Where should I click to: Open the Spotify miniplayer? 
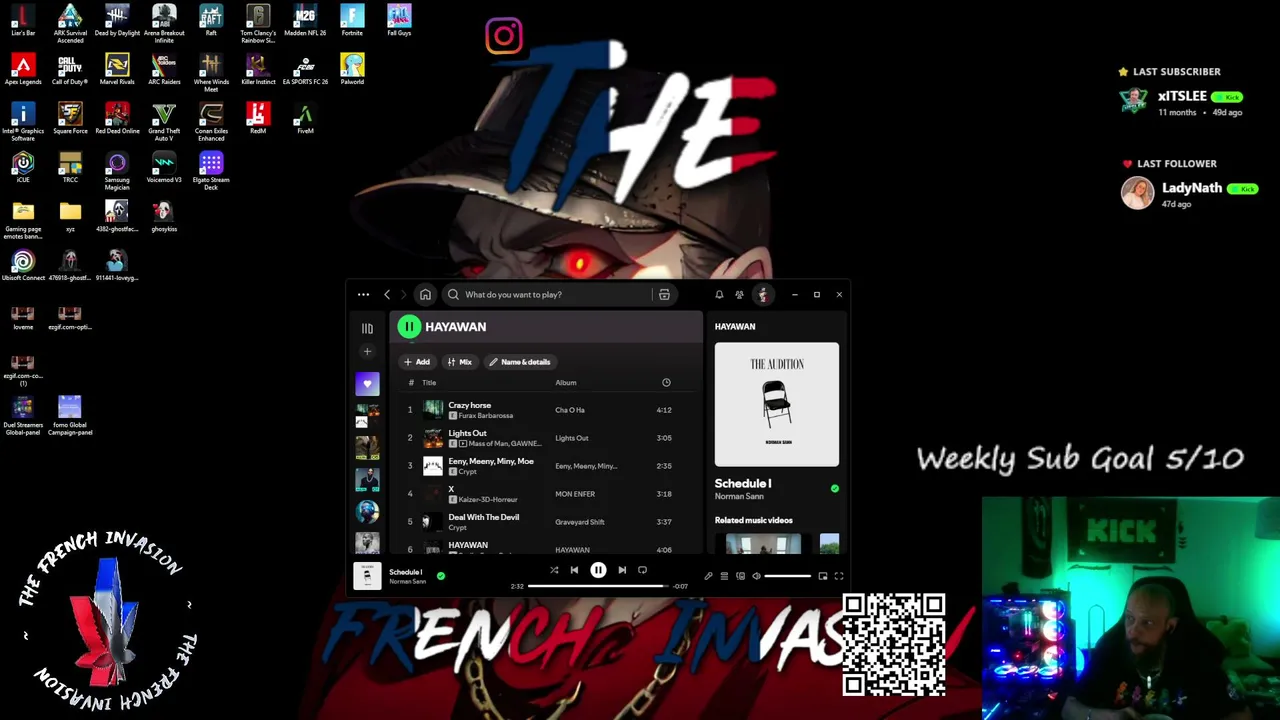click(823, 576)
